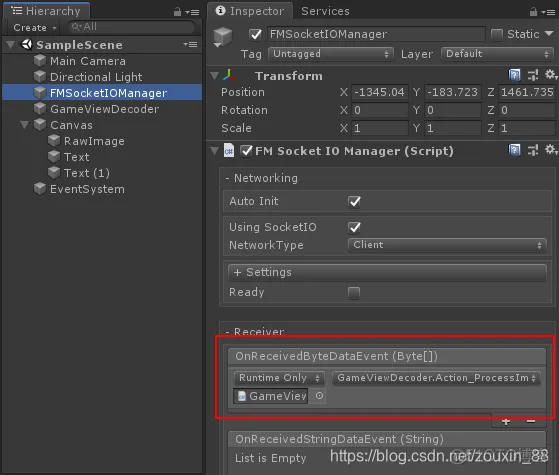The width and height of the screenshot is (559, 475).
Task: Select the Text object under Canvas
Action: pos(77,157)
